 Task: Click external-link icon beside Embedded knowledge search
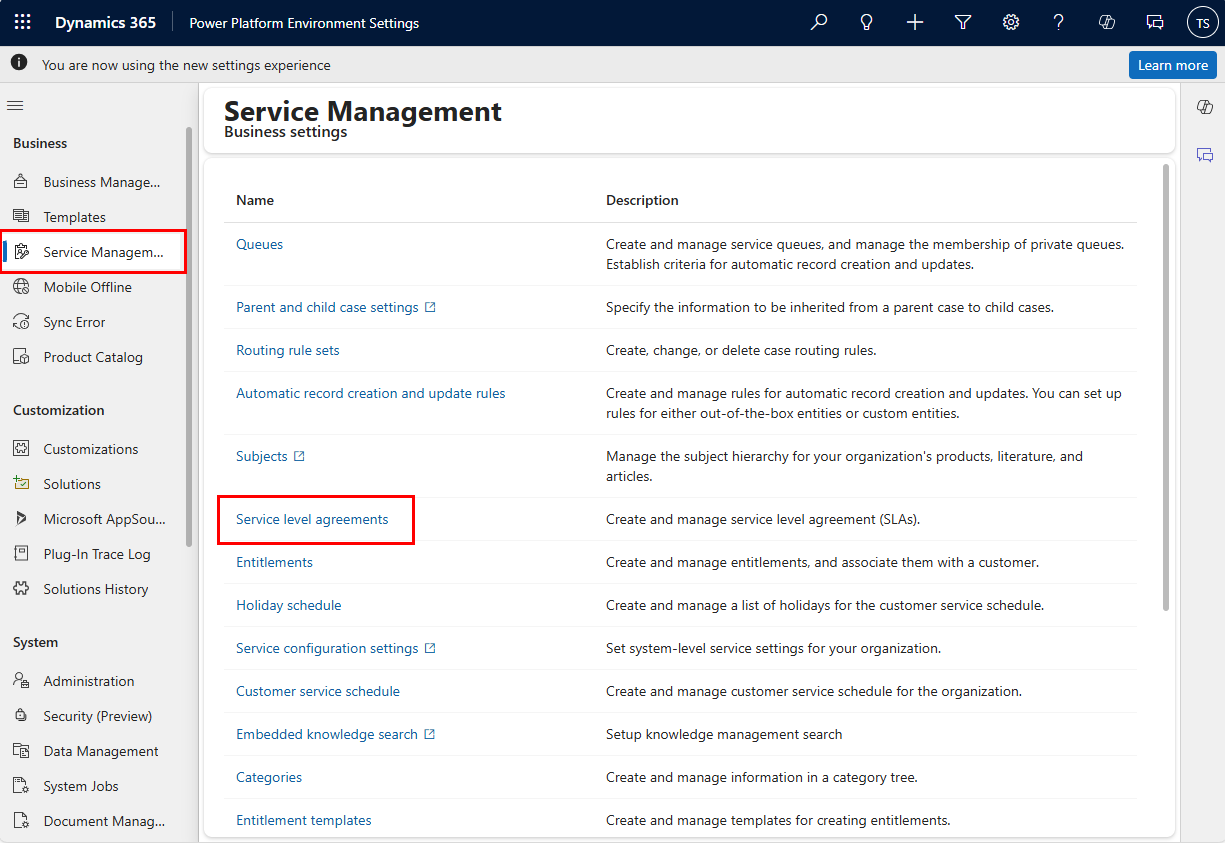click(x=429, y=734)
